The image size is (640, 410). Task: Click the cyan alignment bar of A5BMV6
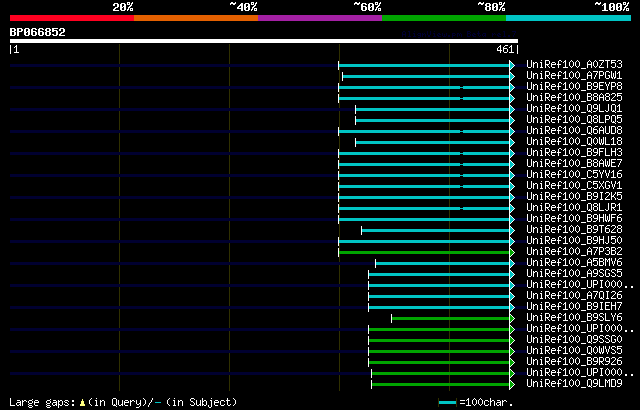point(443,264)
